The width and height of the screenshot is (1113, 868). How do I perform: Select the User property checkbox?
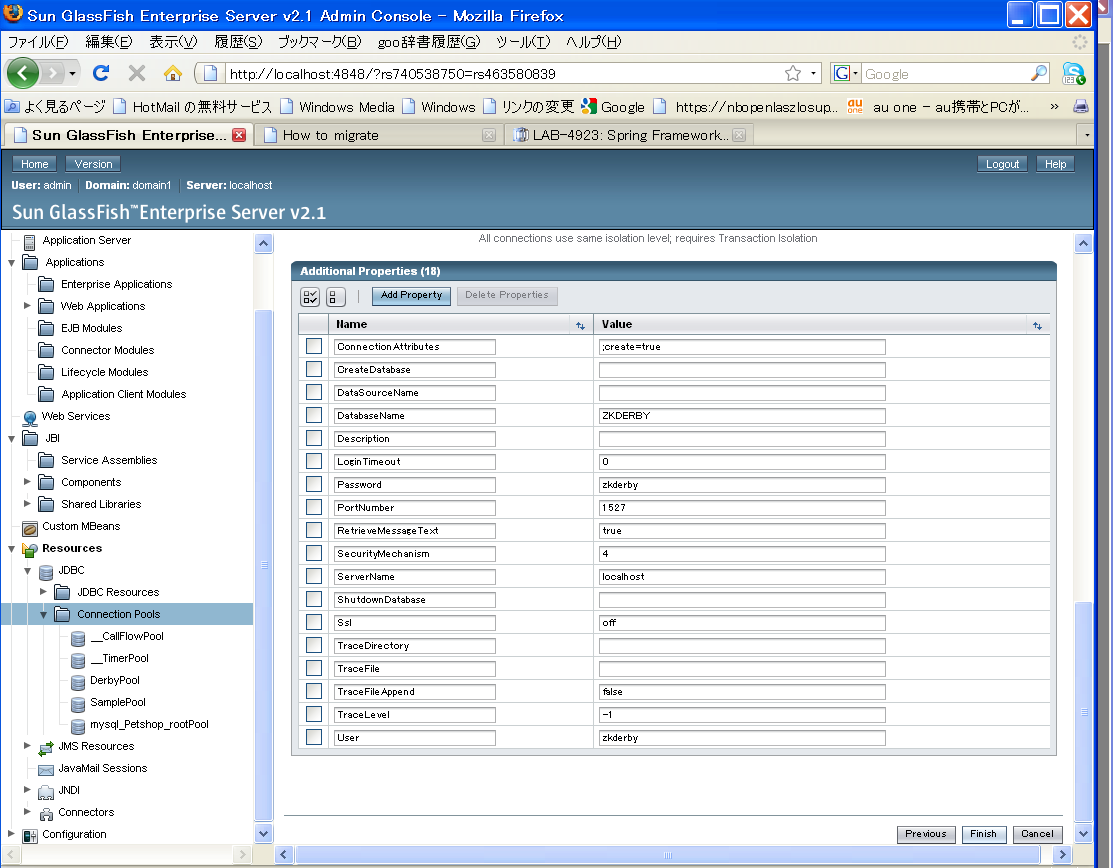coord(314,737)
